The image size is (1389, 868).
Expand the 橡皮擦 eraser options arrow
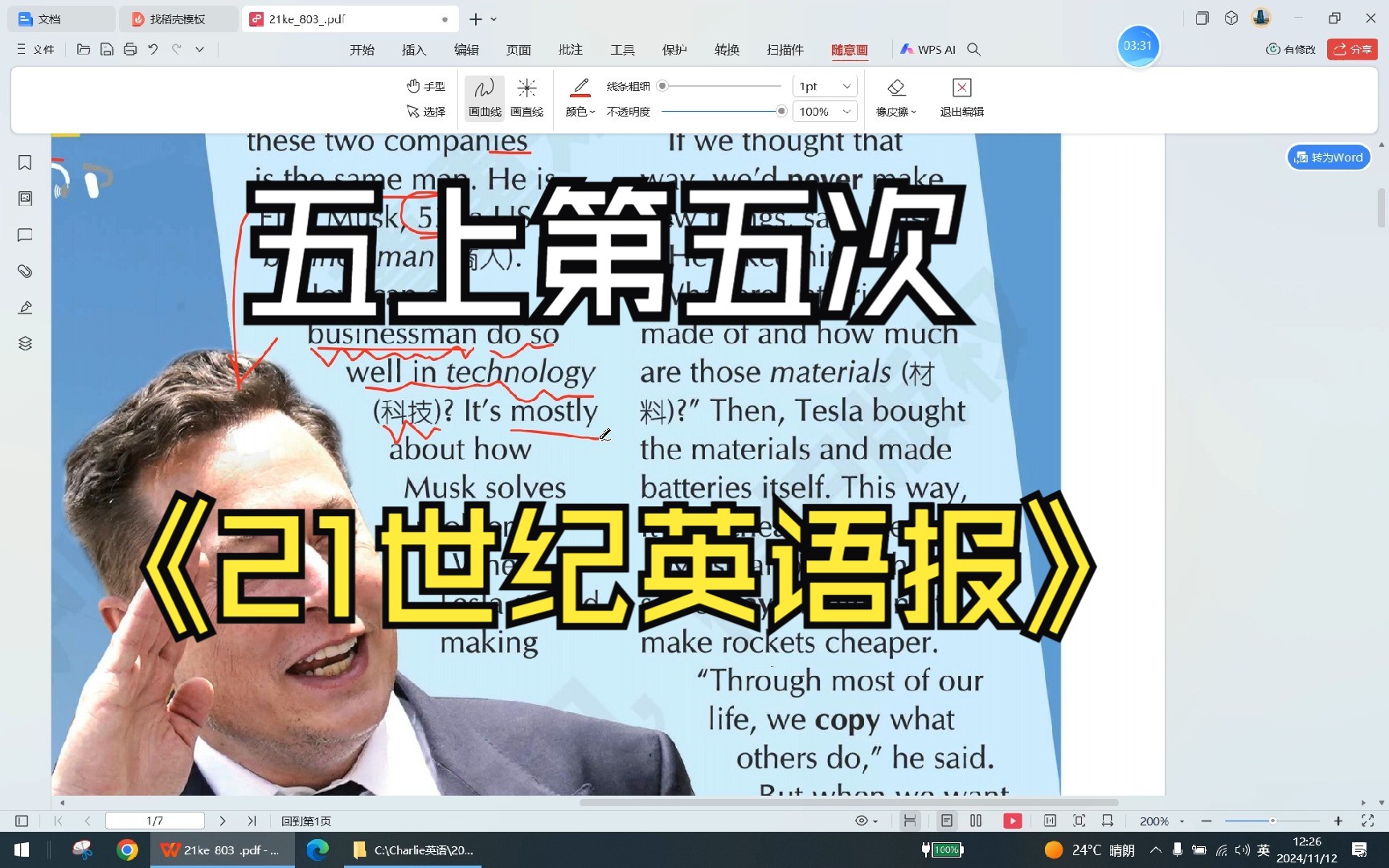click(914, 113)
